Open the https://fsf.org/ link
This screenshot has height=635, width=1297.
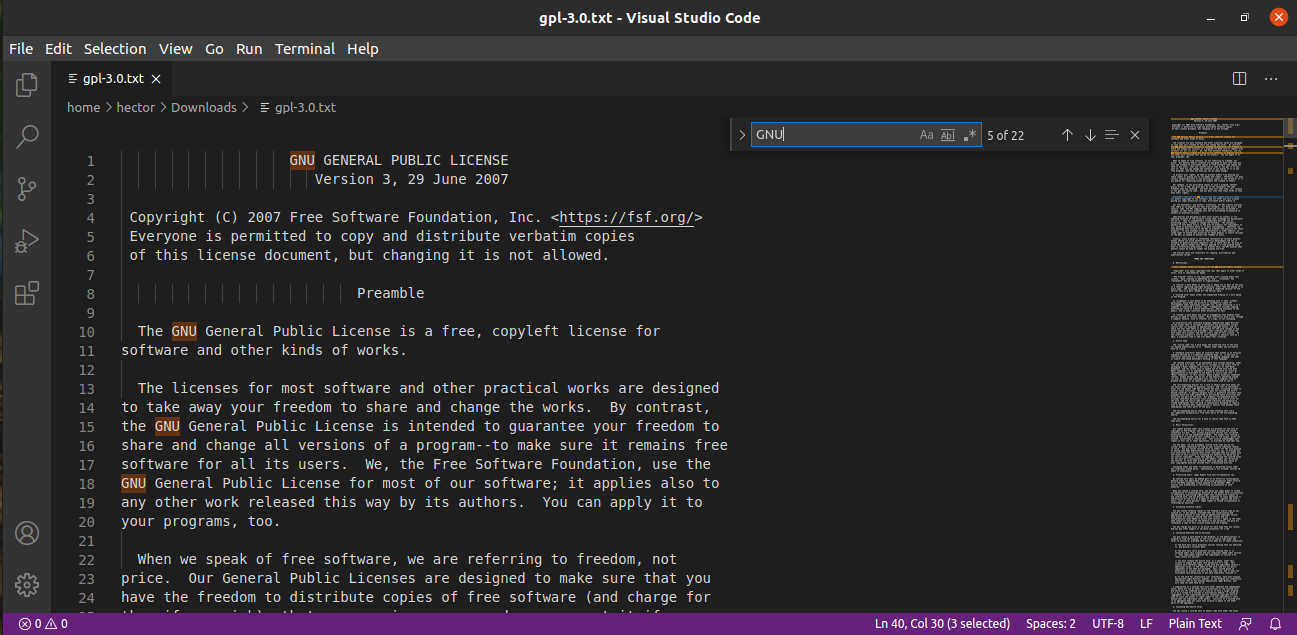click(626, 218)
